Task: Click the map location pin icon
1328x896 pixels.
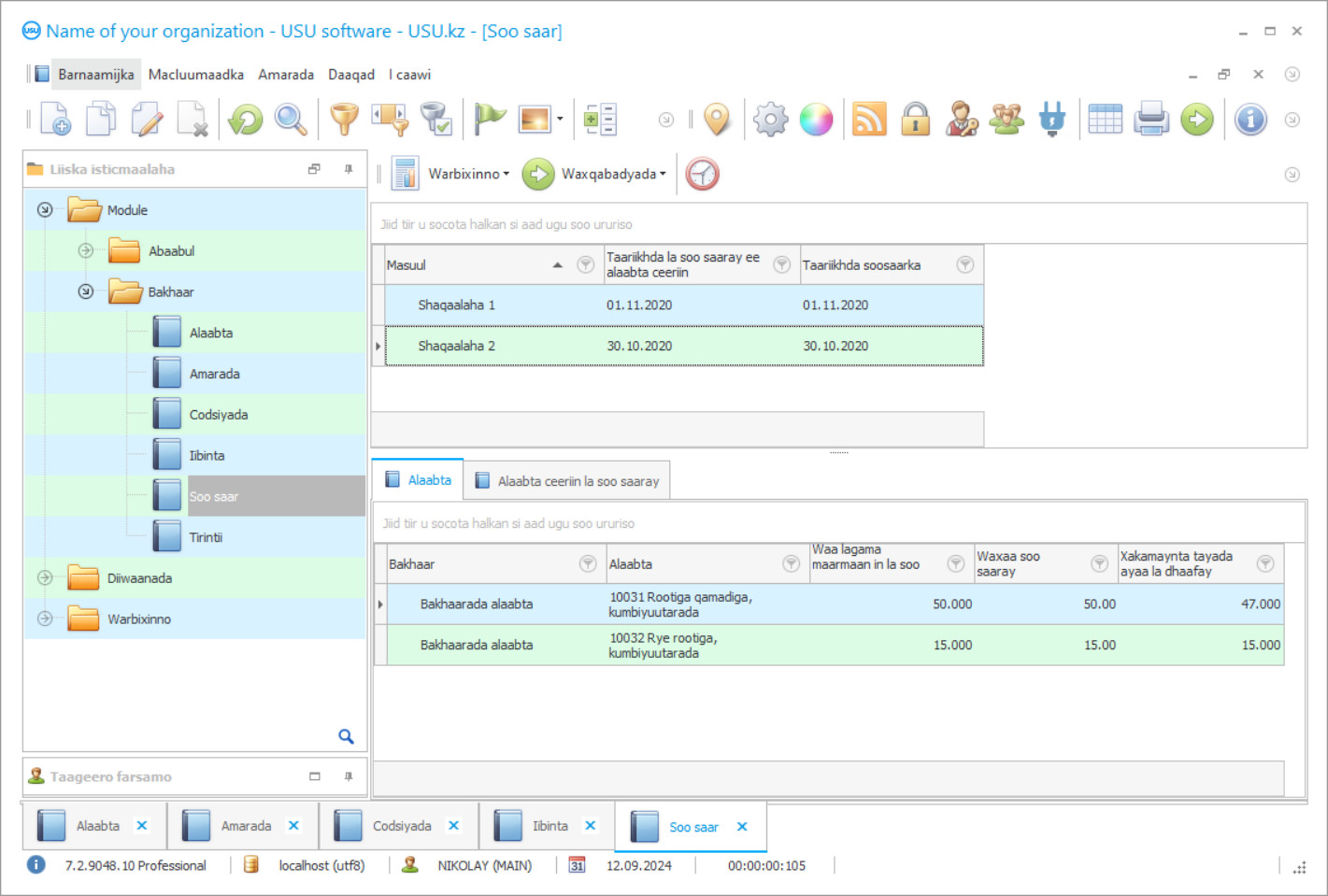Action: (717, 120)
